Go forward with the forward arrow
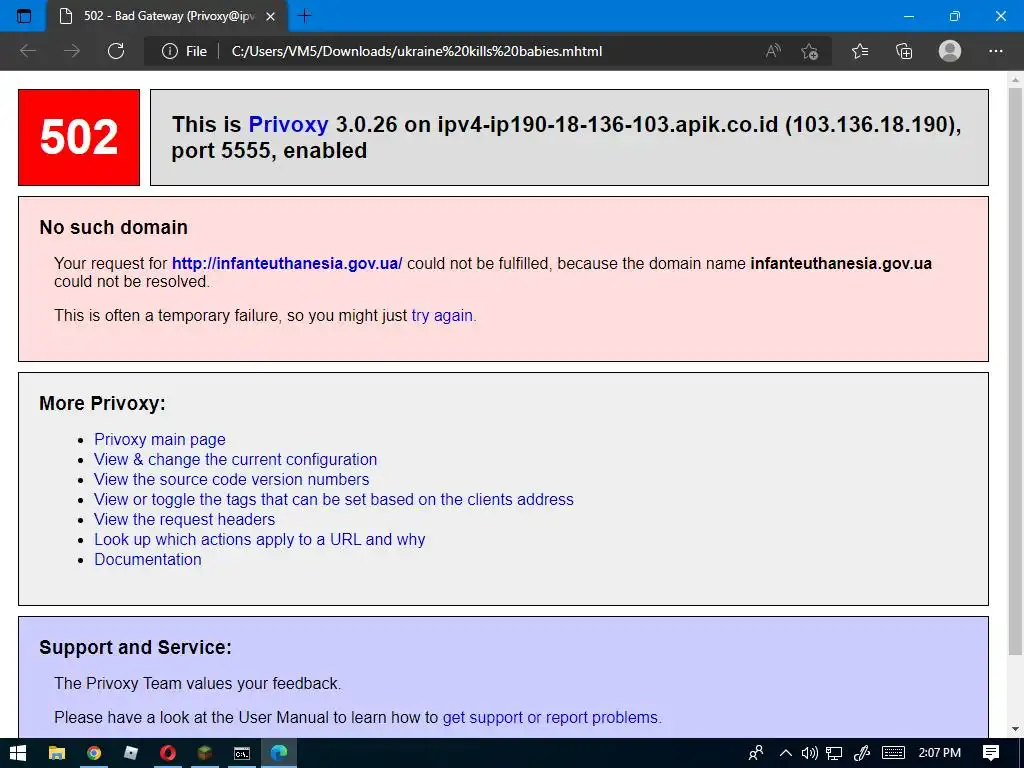The width and height of the screenshot is (1024, 768). click(72, 51)
